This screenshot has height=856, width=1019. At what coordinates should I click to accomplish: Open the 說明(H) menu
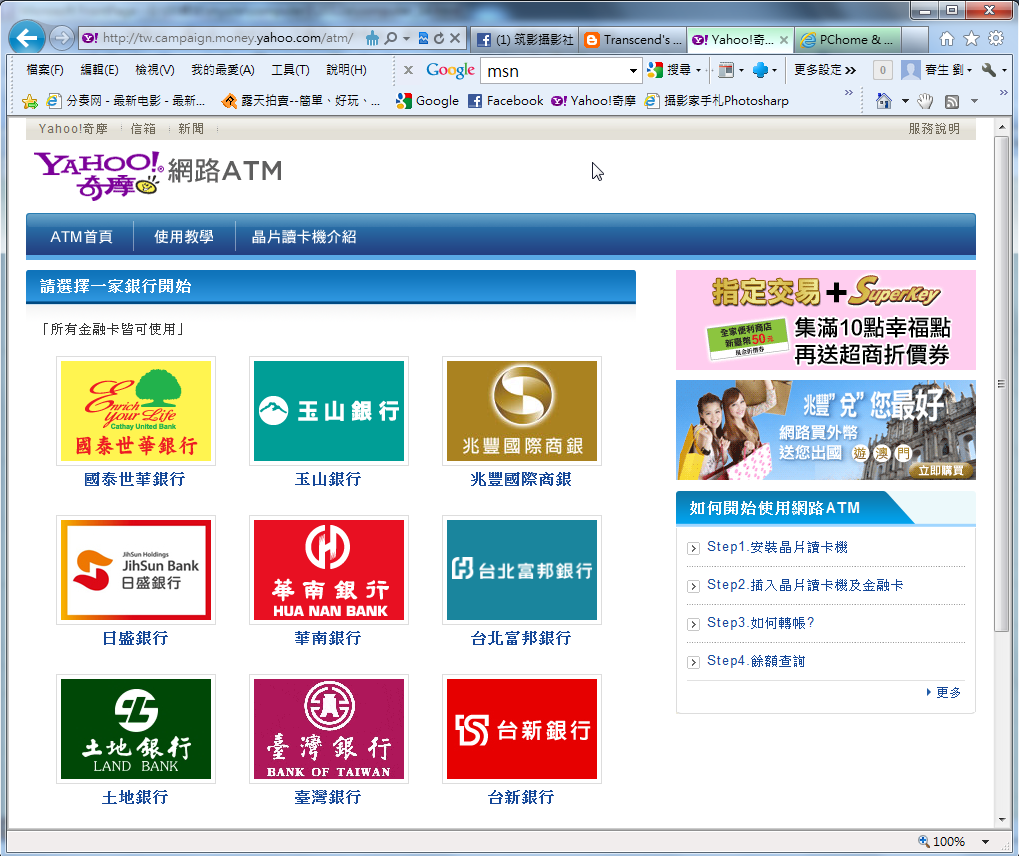coord(346,70)
